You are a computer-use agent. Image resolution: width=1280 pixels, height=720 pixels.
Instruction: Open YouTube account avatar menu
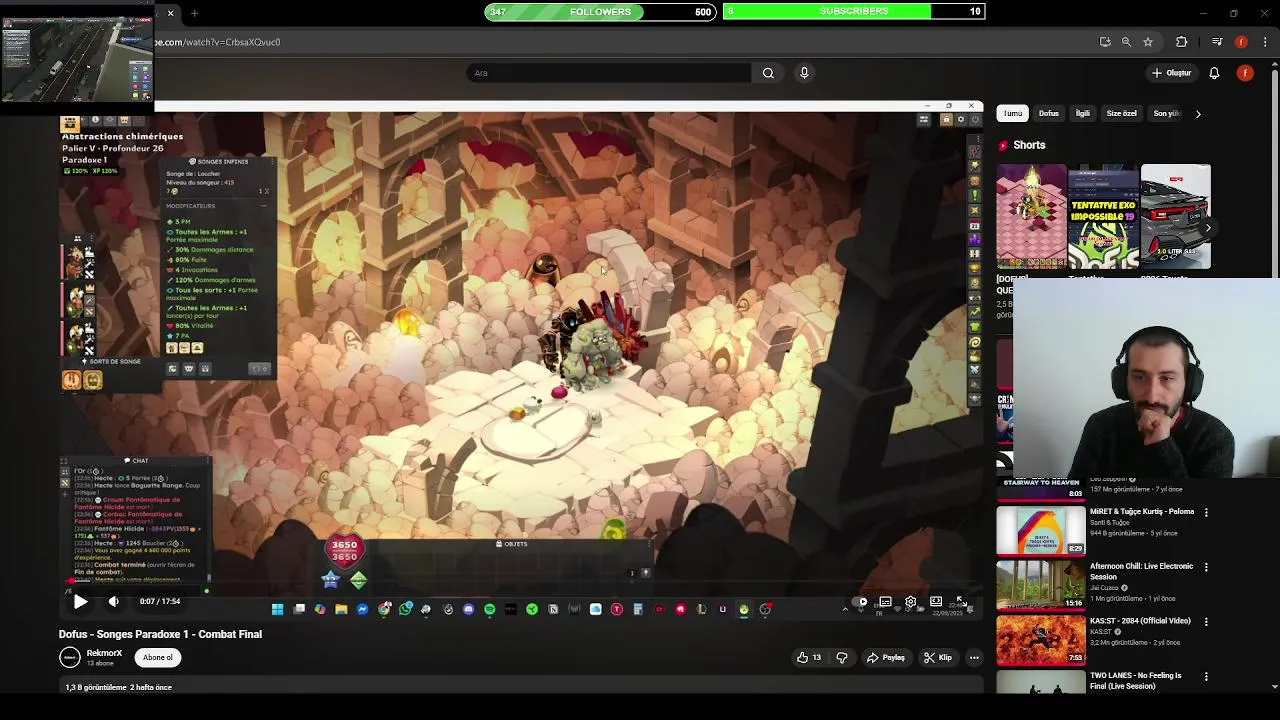(x=1245, y=73)
